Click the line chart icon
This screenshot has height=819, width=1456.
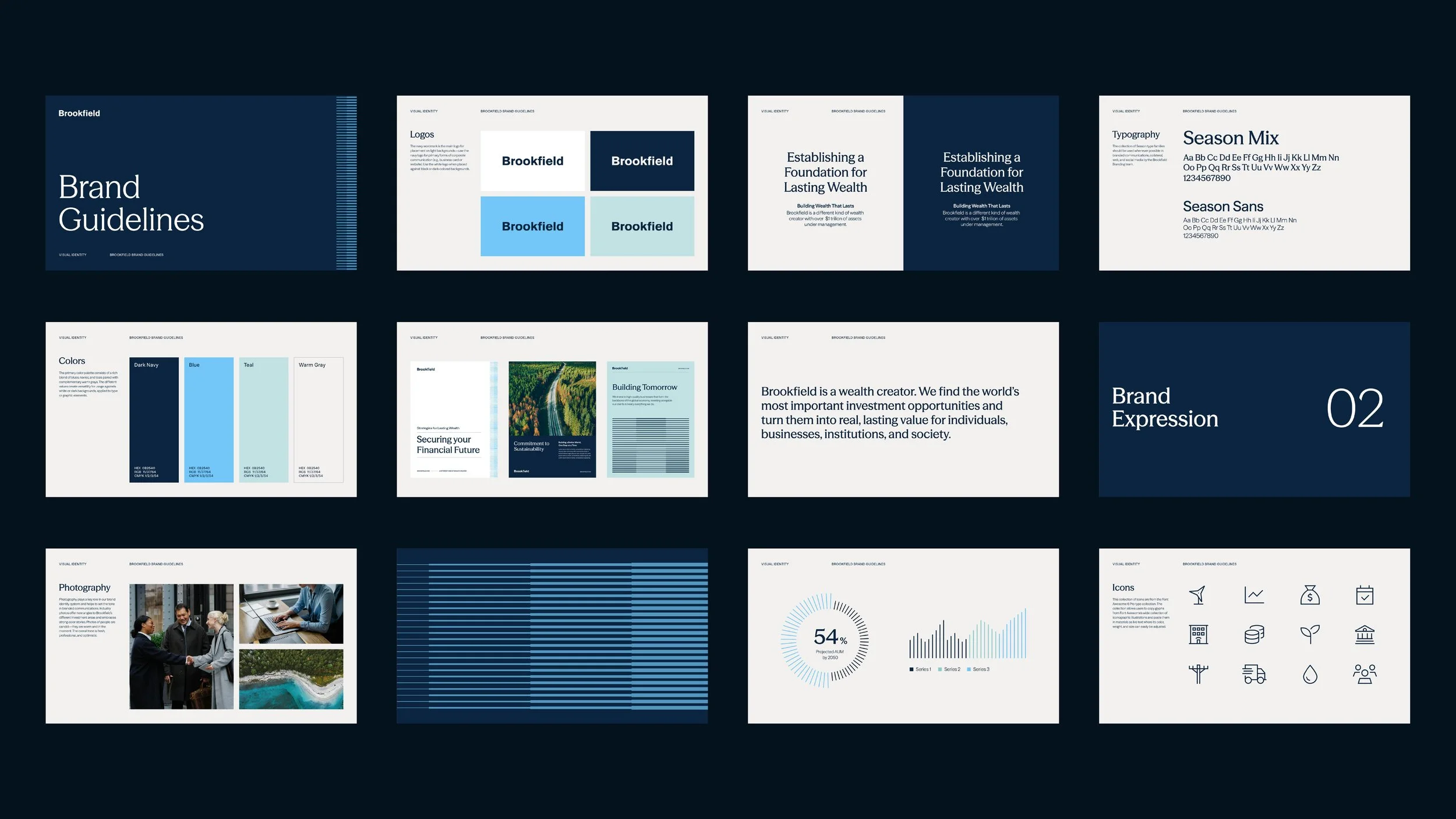coord(1254,595)
